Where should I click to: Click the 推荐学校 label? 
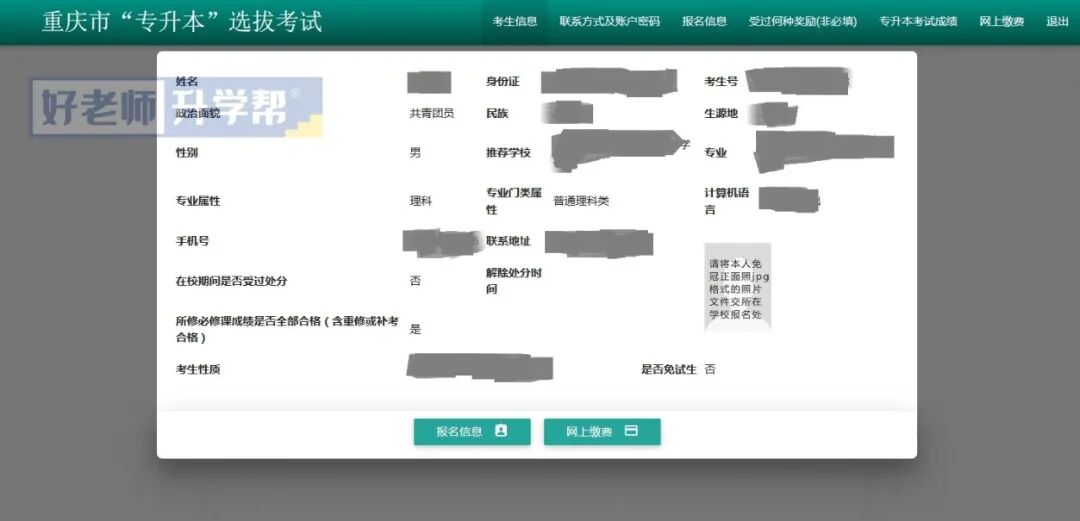(508, 153)
